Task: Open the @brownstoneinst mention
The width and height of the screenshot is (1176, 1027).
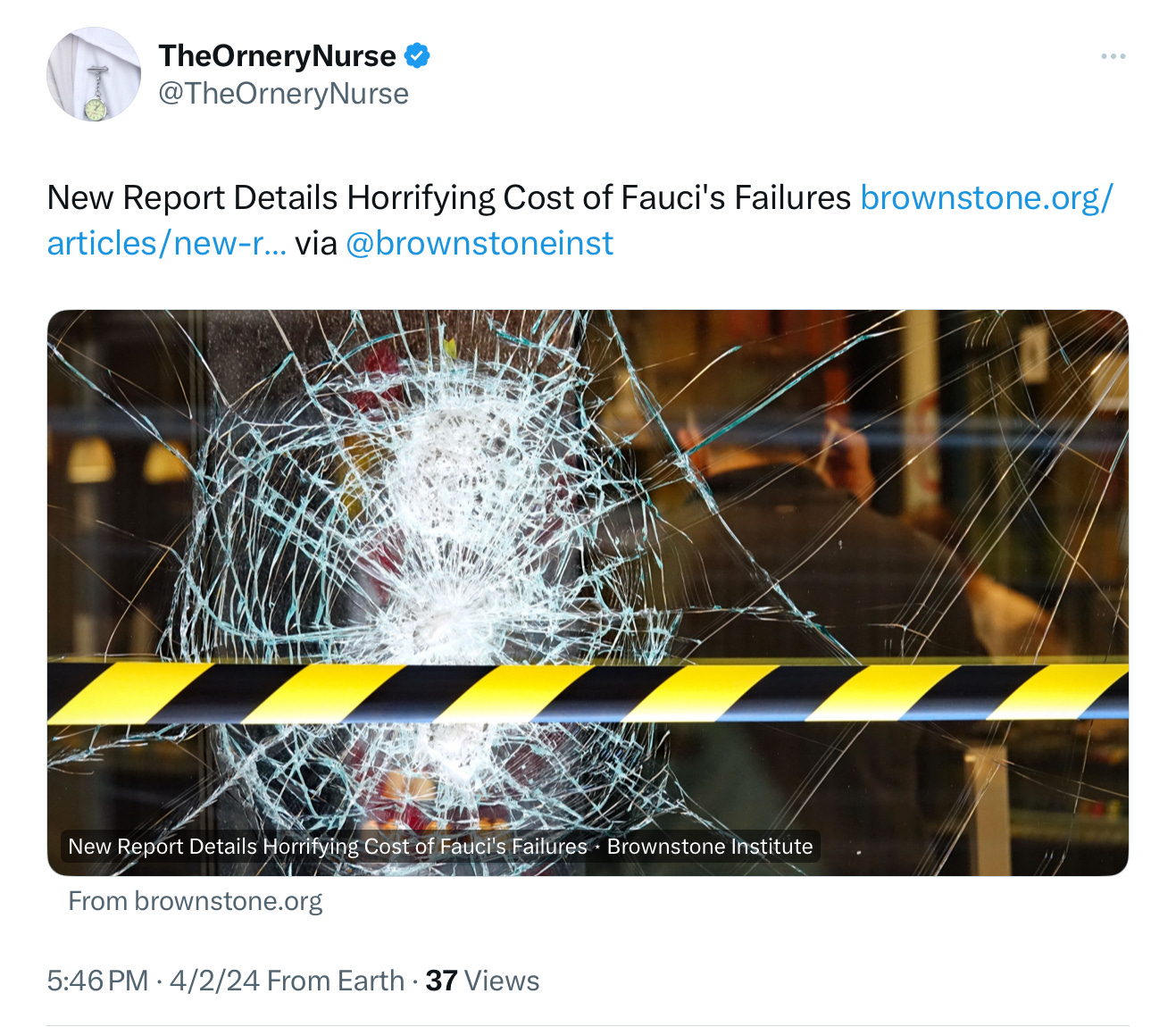Action: coord(480,243)
